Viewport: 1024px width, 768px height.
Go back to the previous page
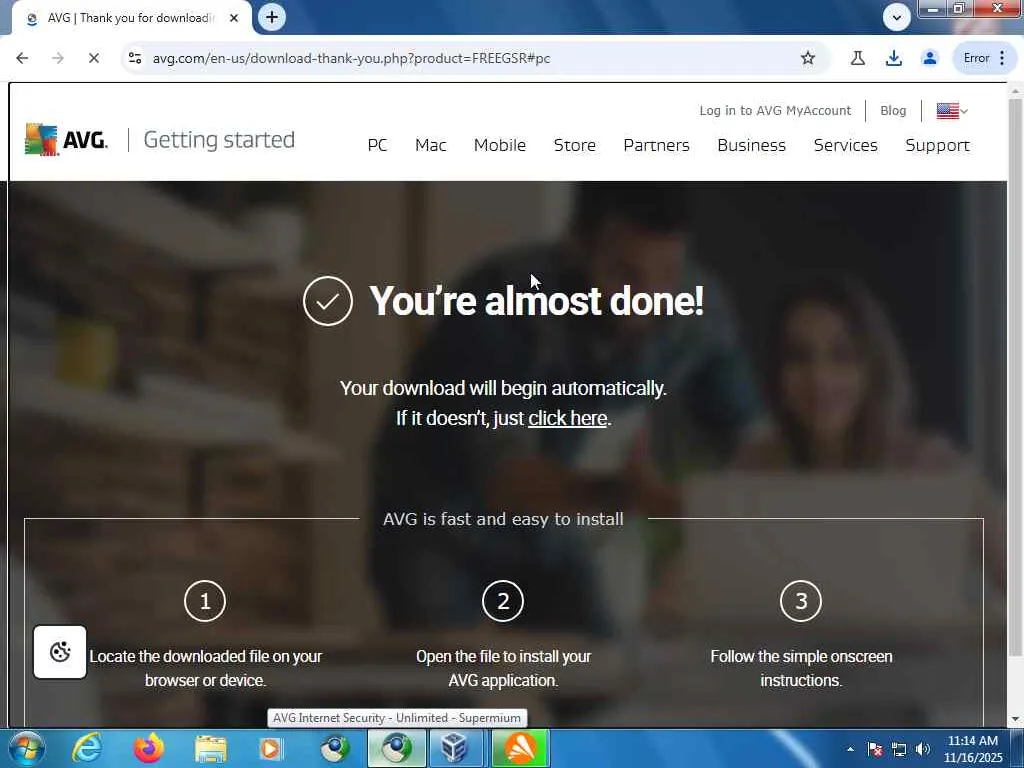pos(22,58)
